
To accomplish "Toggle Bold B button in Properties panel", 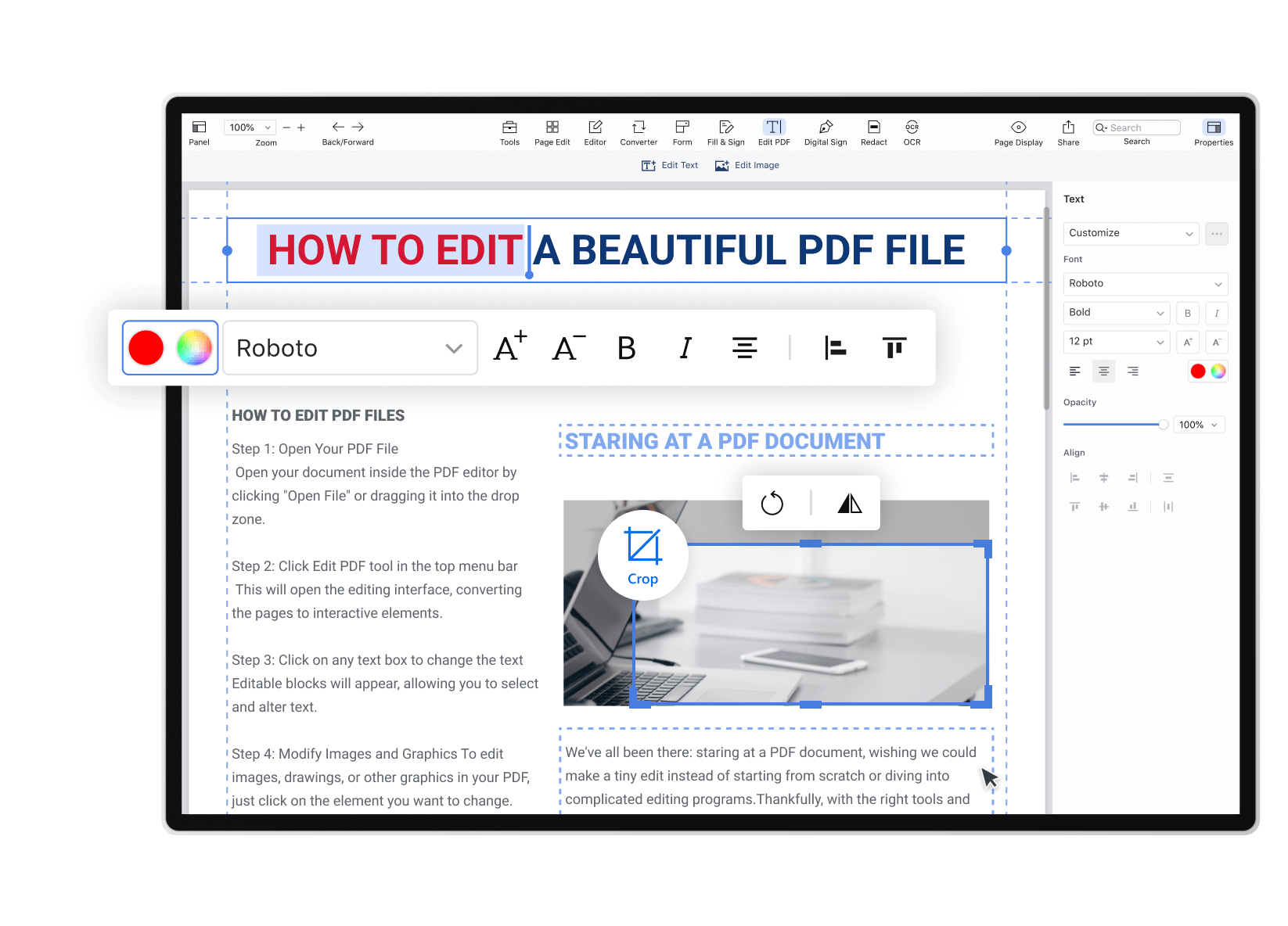I will pos(1188,313).
